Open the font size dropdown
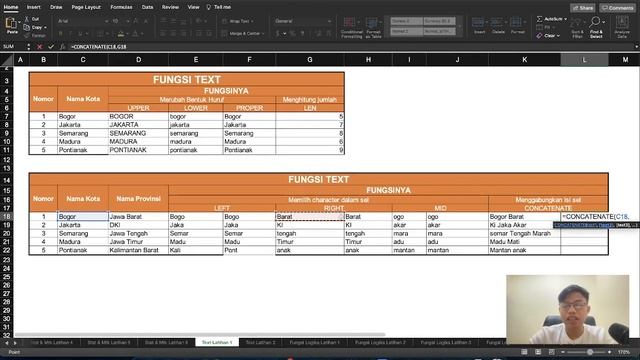640x360 pixels. pyautogui.click(x=128, y=21)
